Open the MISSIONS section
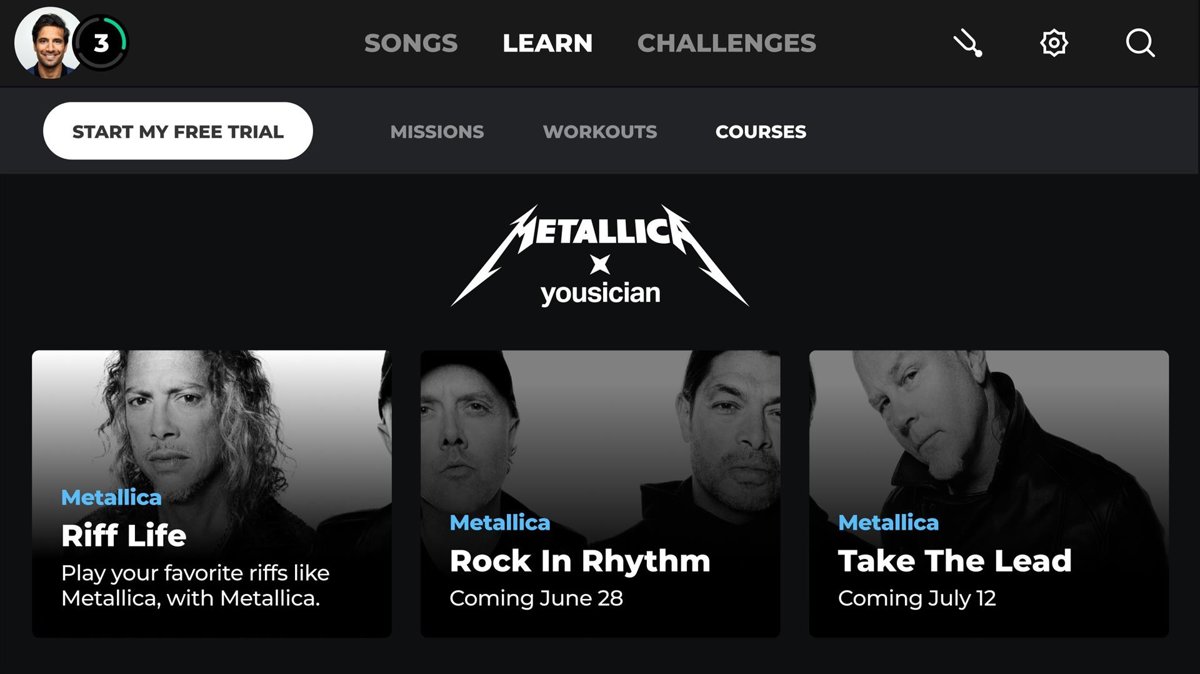Image resolution: width=1200 pixels, height=674 pixels. point(437,132)
